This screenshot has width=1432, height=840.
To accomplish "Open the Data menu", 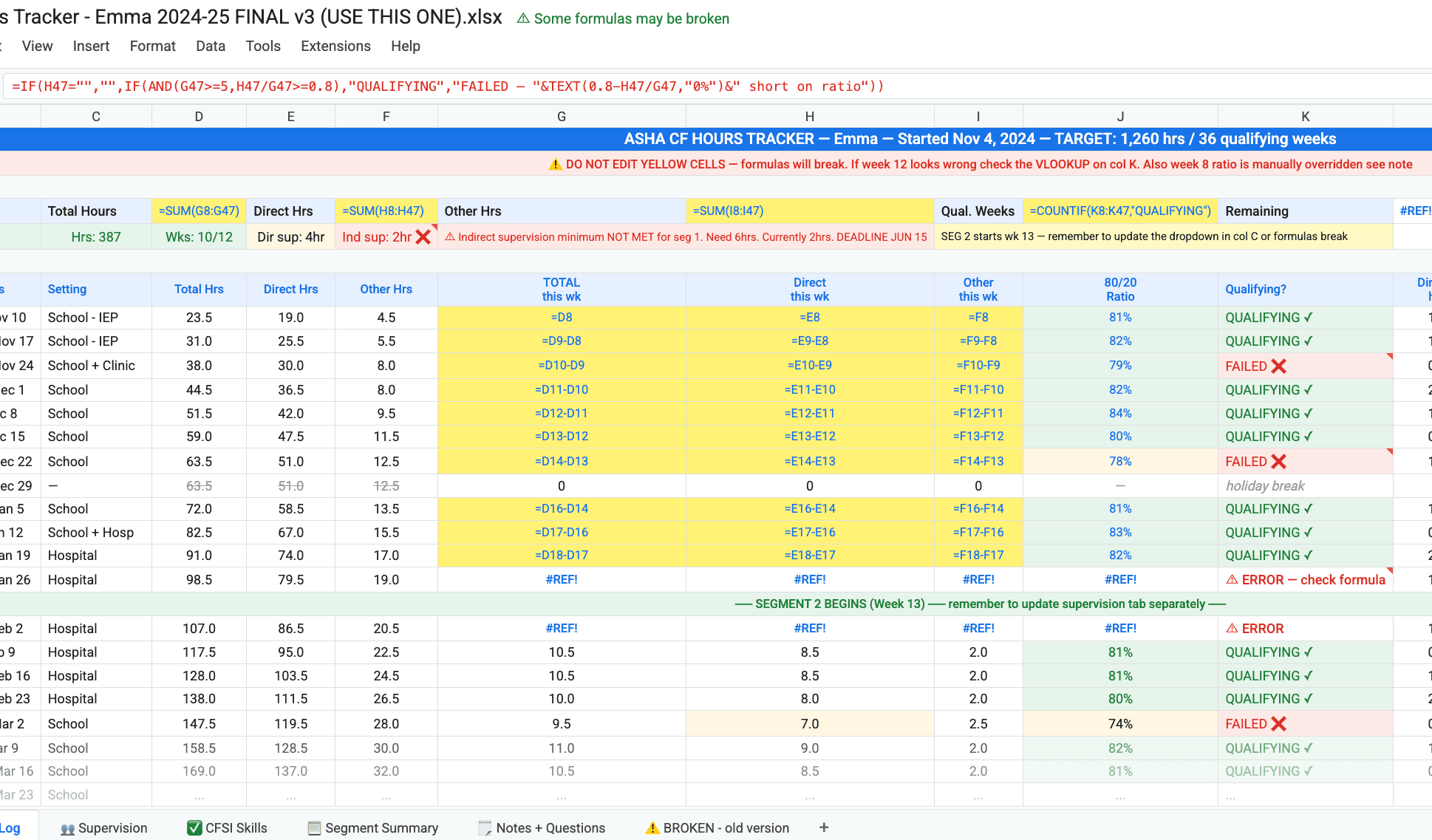I will pos(211,46).
